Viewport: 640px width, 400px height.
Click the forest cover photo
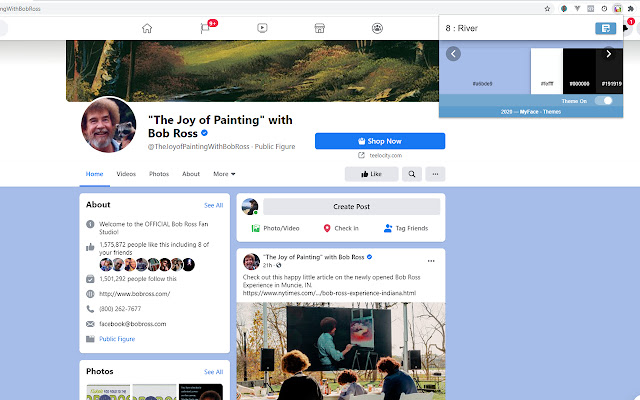pos(252,71)
